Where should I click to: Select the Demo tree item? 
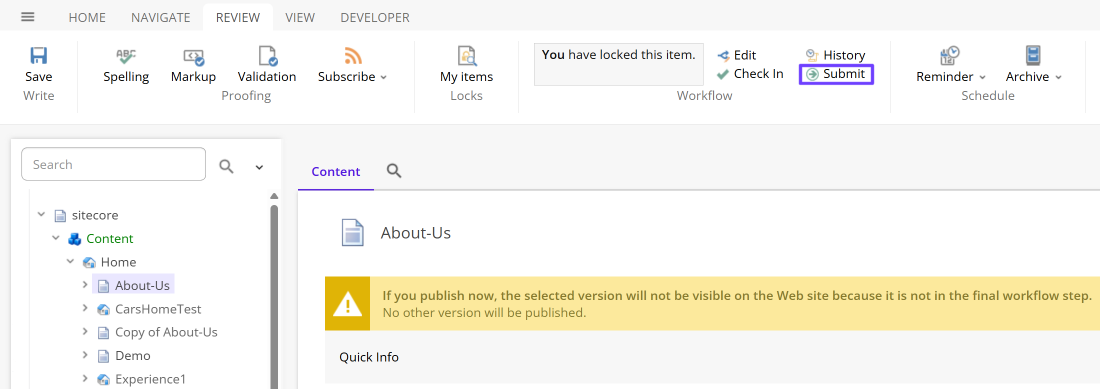[123, 356]
